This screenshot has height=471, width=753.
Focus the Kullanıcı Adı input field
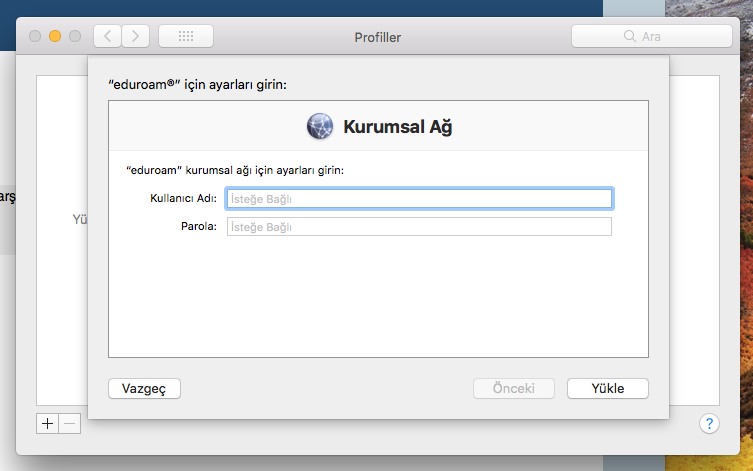419,199
